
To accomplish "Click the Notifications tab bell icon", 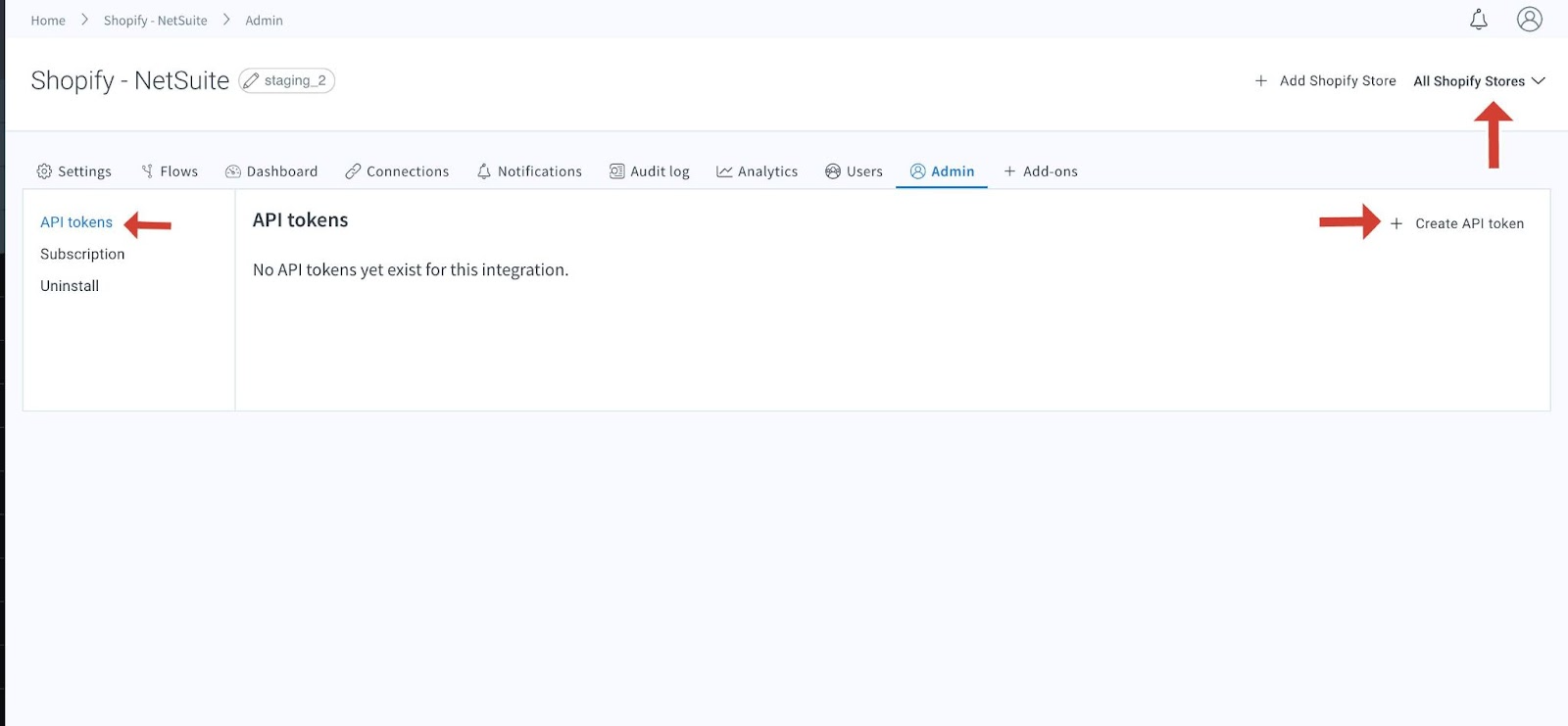I will click(x=484, y=171).
